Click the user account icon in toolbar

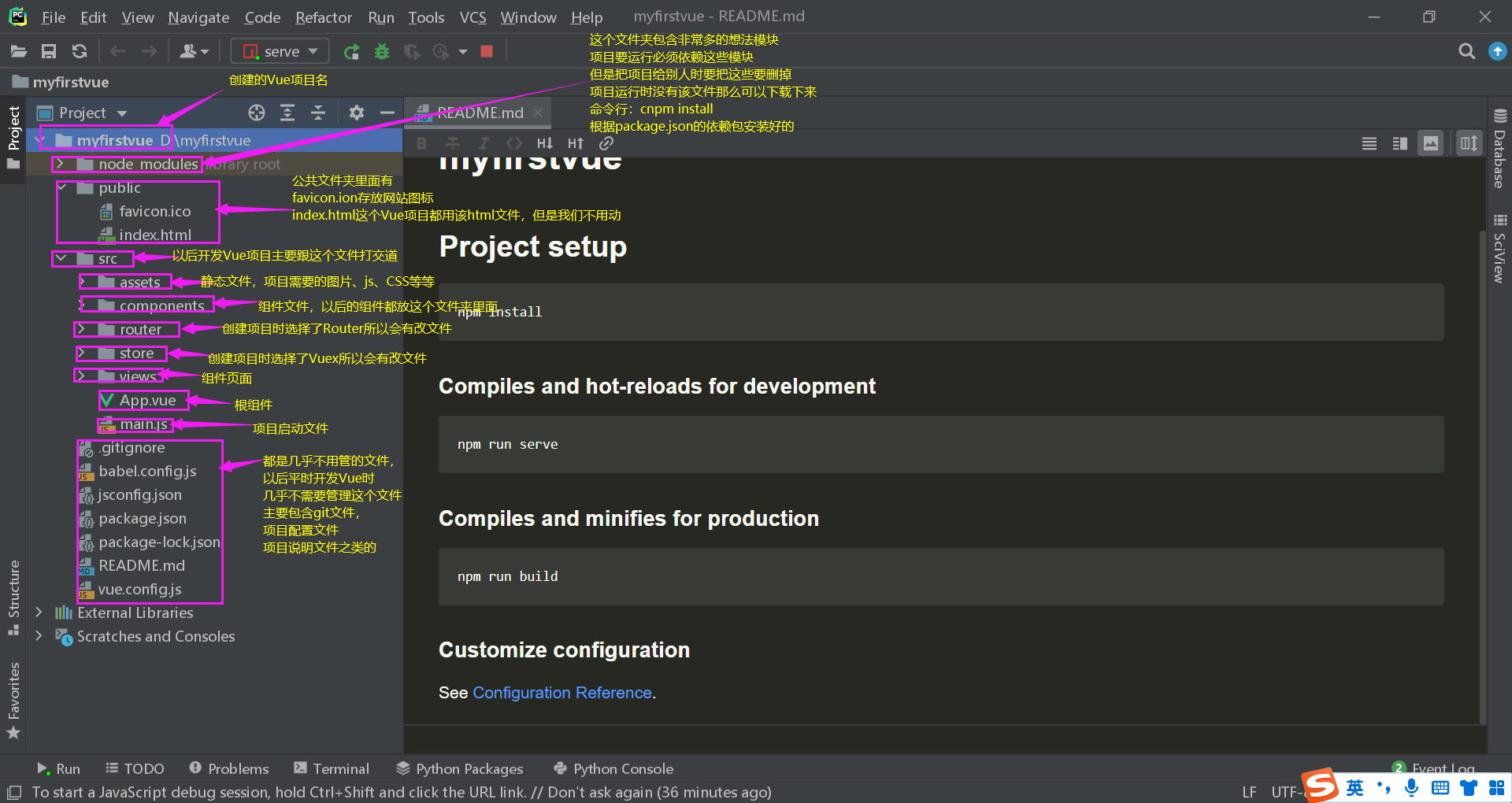(194, 51)
